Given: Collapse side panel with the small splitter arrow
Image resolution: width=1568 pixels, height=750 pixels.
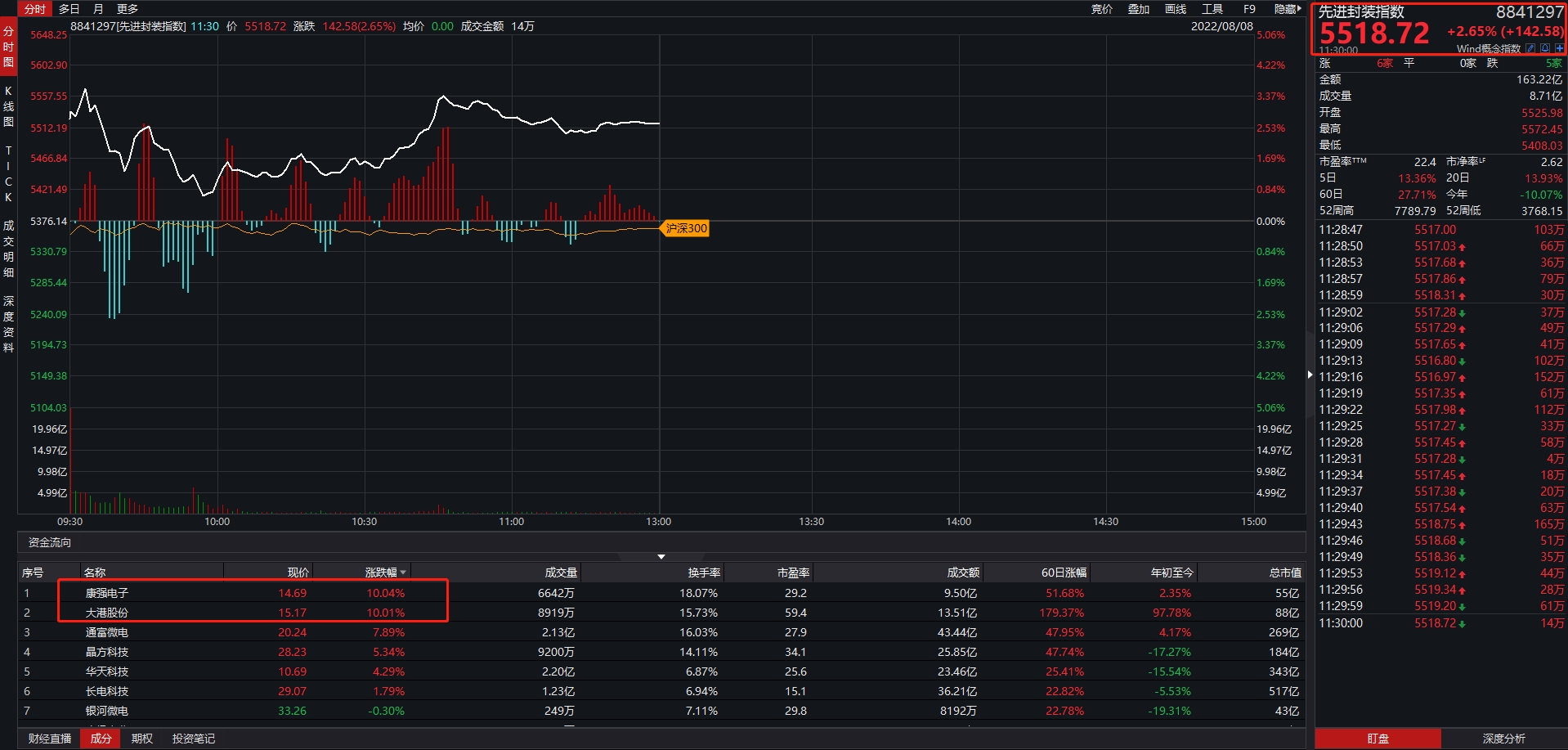Looking at the screenshot, I should click(x=1310, y=375).
